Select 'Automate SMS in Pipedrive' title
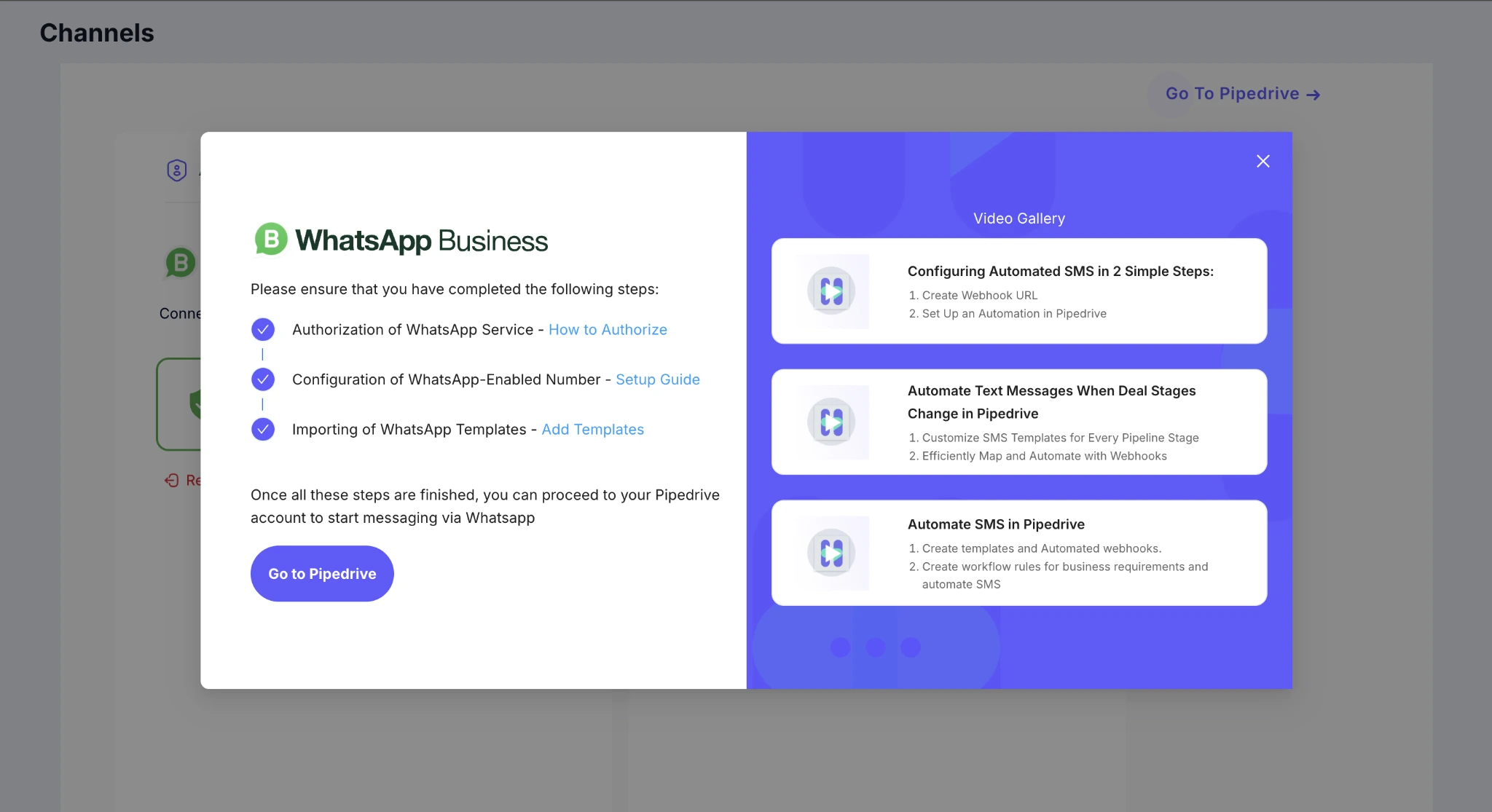This screenshot has height=812, width=1492. (x=996, y=524)
